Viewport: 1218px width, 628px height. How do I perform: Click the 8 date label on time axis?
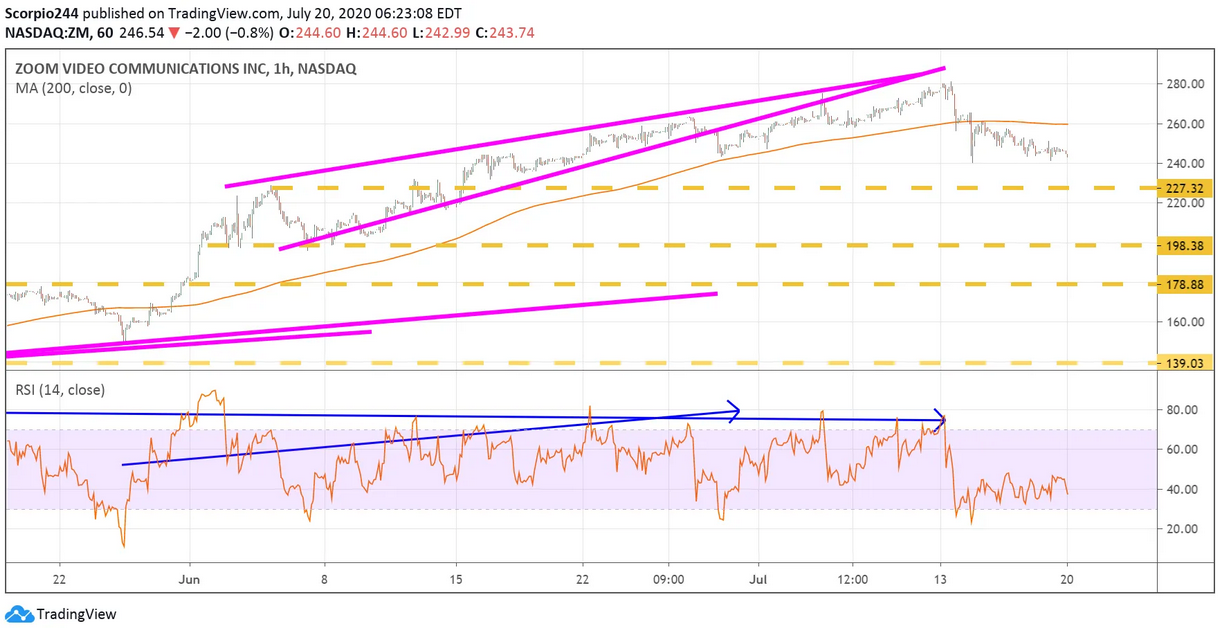click(x=323, y=579)
